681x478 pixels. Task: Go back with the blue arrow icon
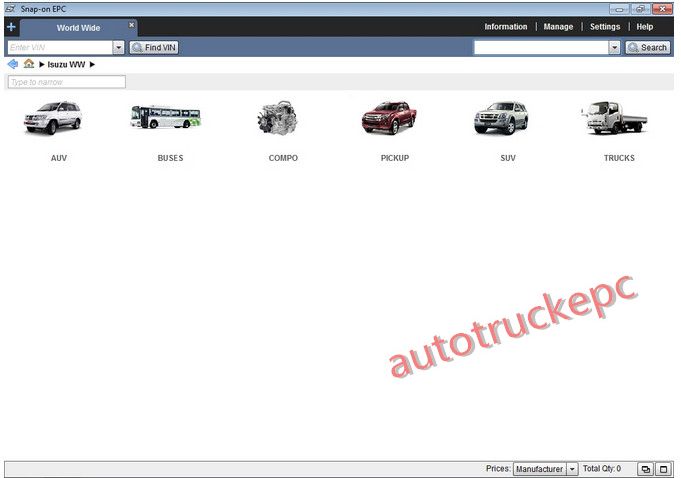click(x=13, y=64)
